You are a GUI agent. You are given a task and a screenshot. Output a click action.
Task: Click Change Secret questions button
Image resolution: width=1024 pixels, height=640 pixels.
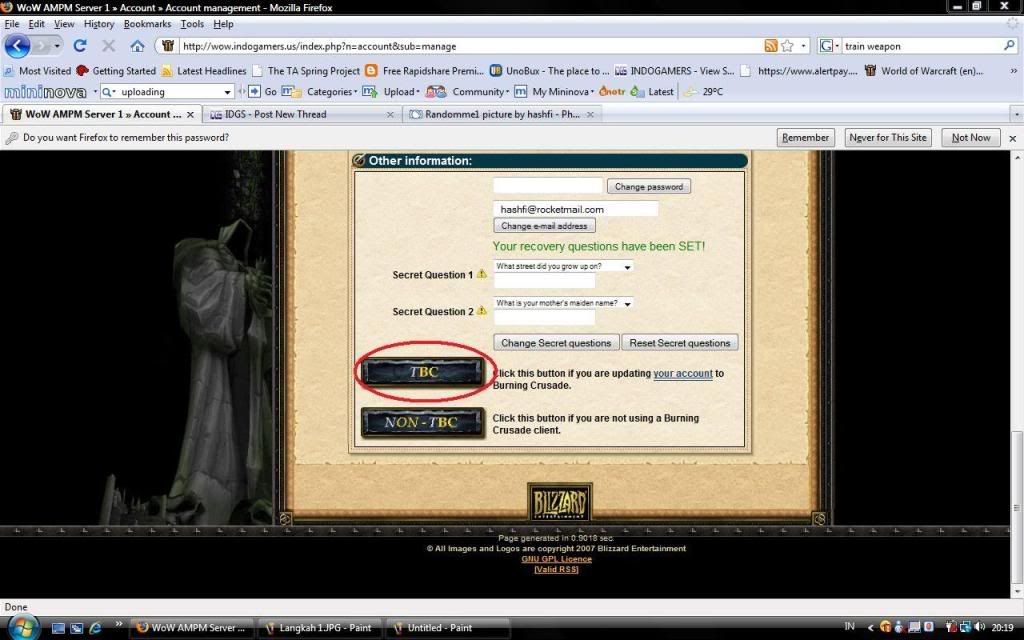556,343
